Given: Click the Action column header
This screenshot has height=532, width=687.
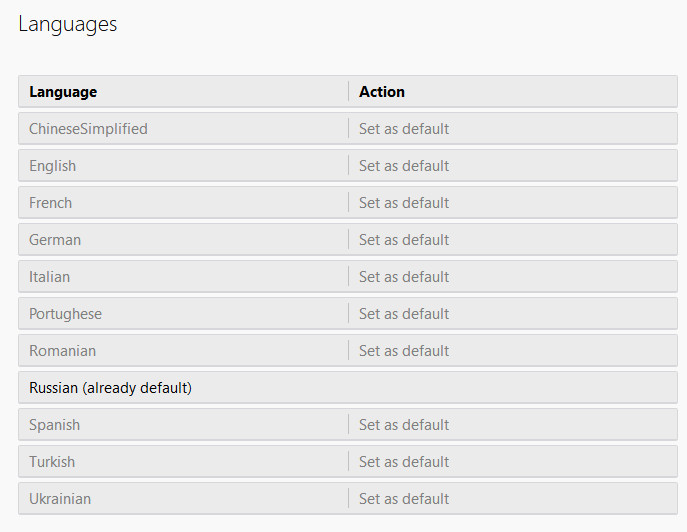Looking at the screenshot, I should (x=382, y=92).
